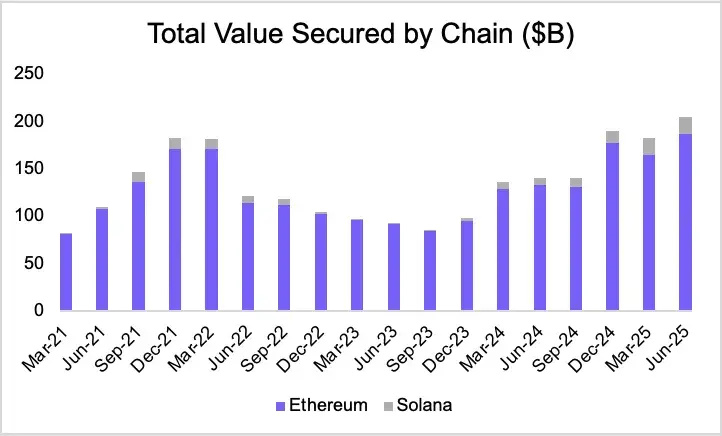This screenshot has height=436, width=722.
Task: Select the Solana segment atop Mar-25 bar
Action: [x=649, y=146]
